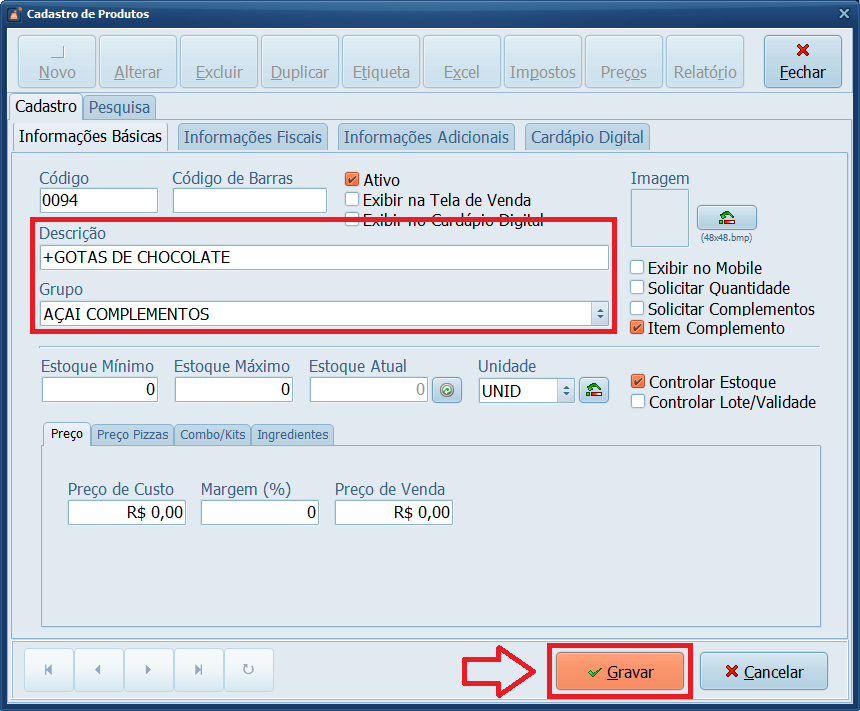Open the Ingredientes sub-tab

(x=292, y=435)
